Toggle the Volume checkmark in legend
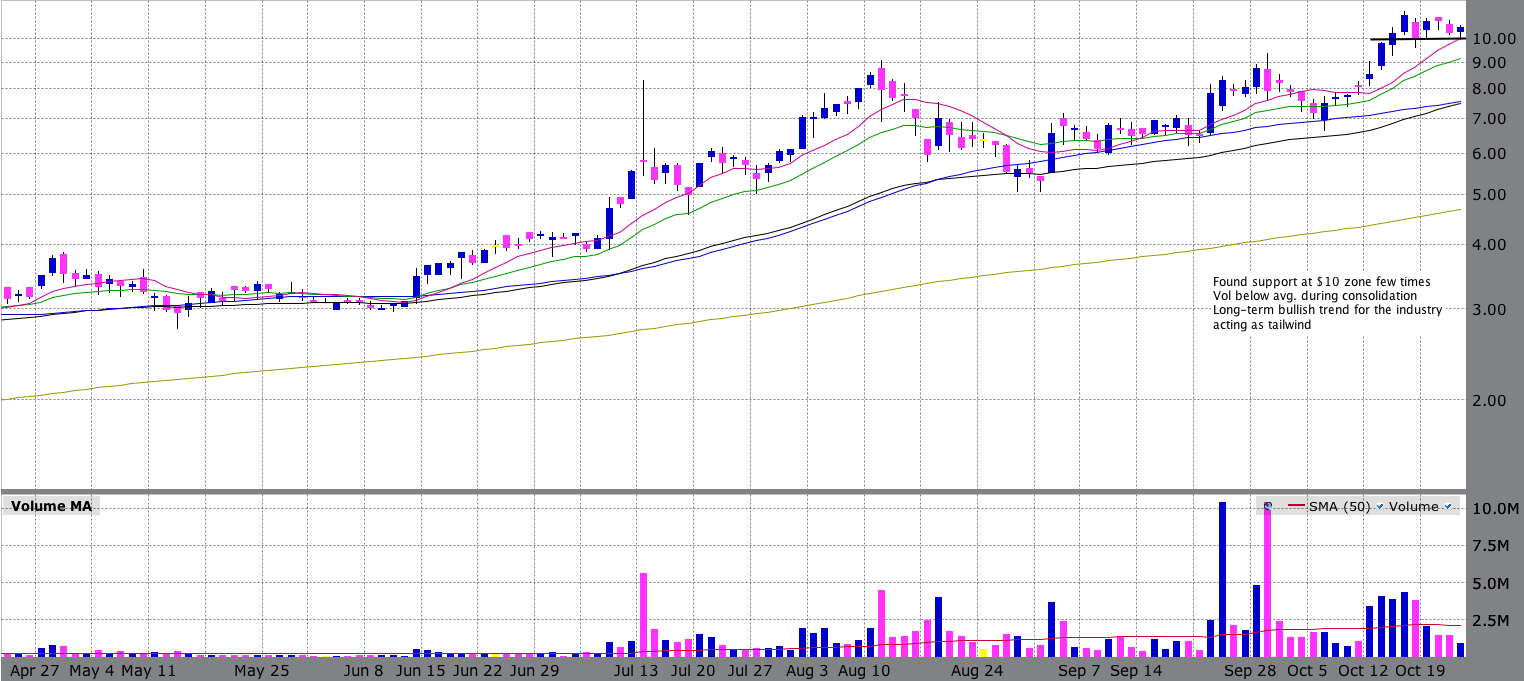 (x=1447, y=507)
